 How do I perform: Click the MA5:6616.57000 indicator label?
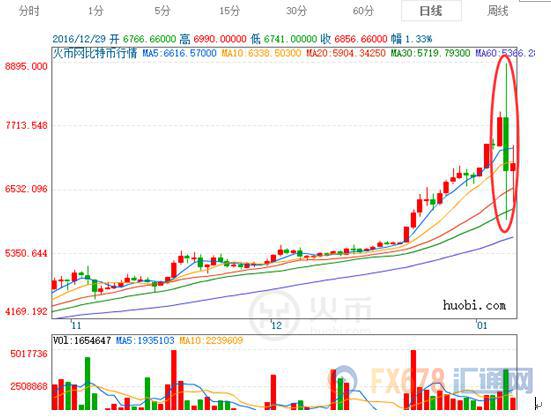point(179,53)
